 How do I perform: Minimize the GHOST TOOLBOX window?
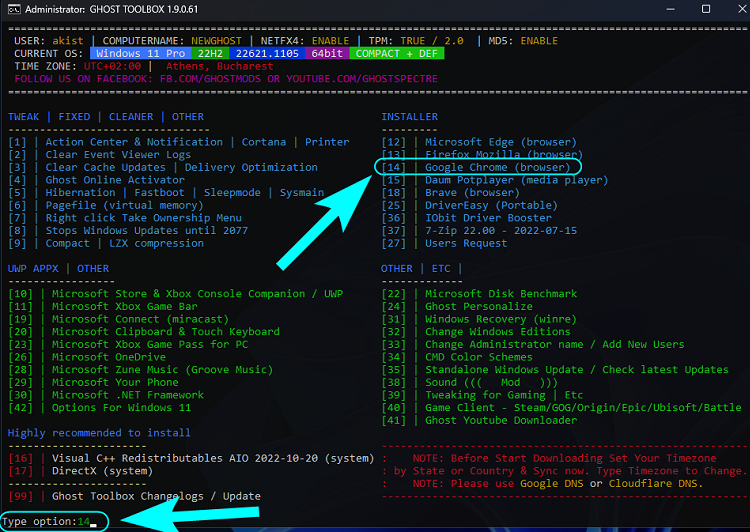(x=671, y=9)
